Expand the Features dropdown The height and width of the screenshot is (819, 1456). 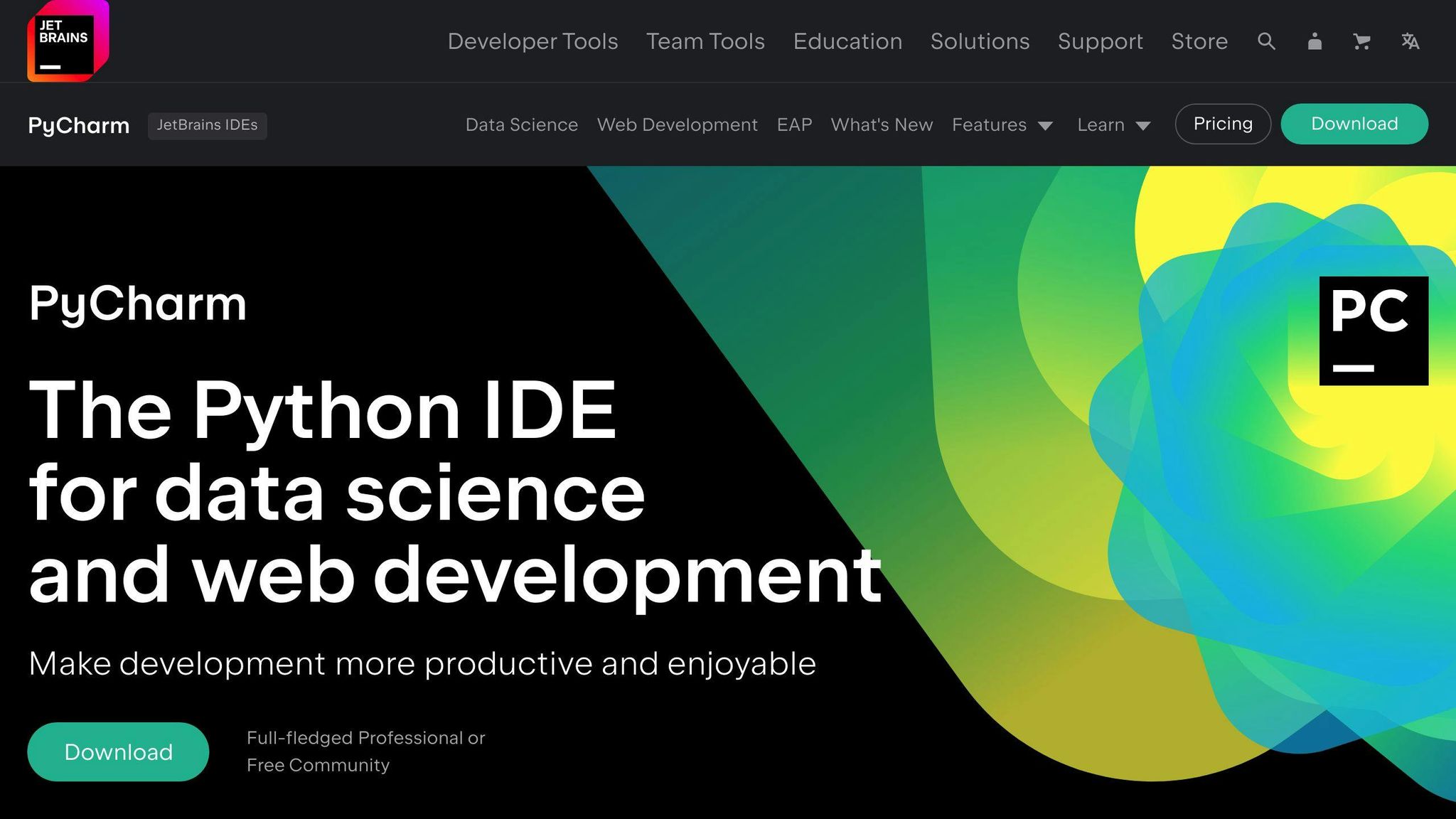click(1002, 124)
